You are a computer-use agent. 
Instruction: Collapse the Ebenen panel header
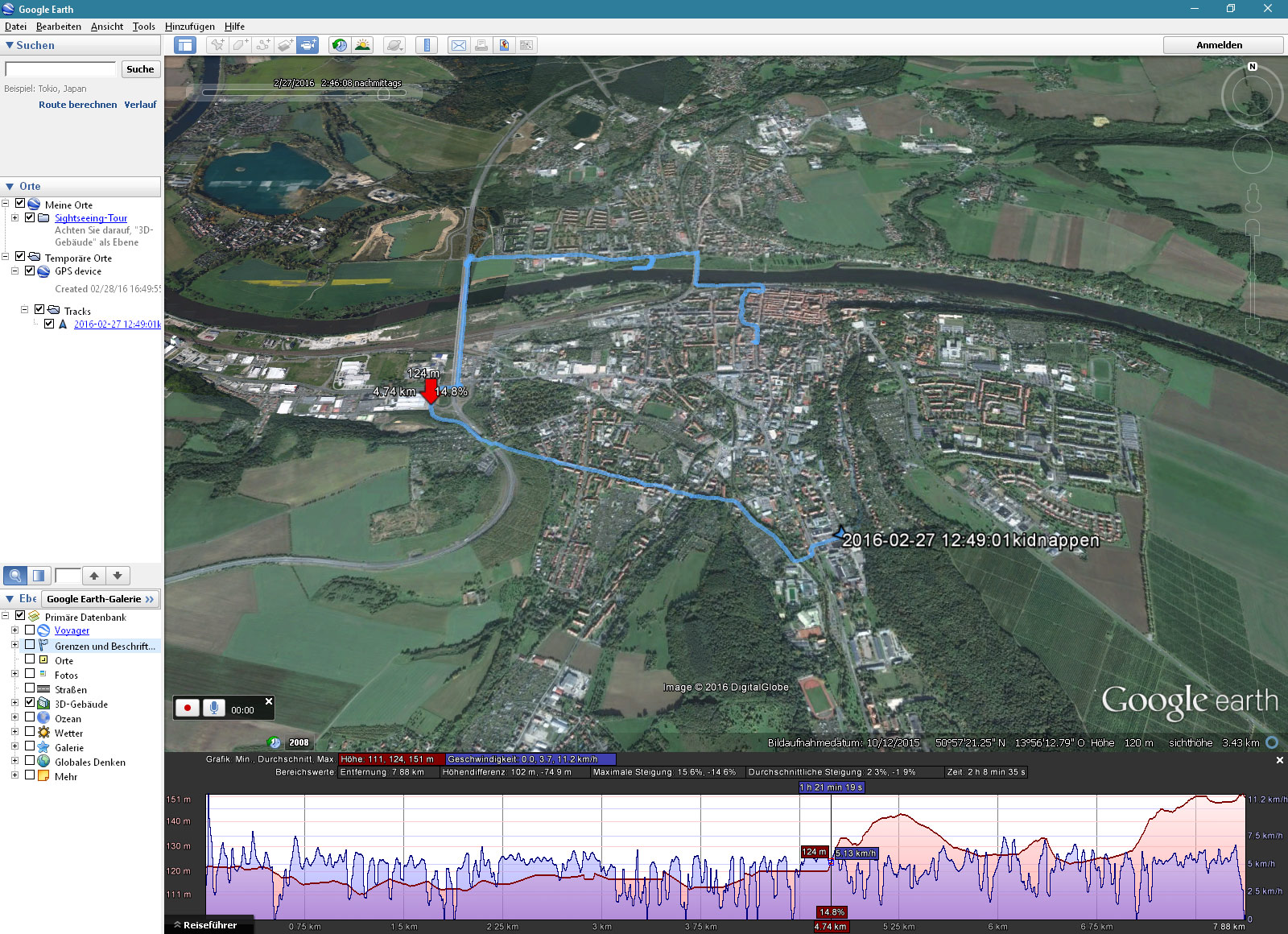tap(10, 599)
